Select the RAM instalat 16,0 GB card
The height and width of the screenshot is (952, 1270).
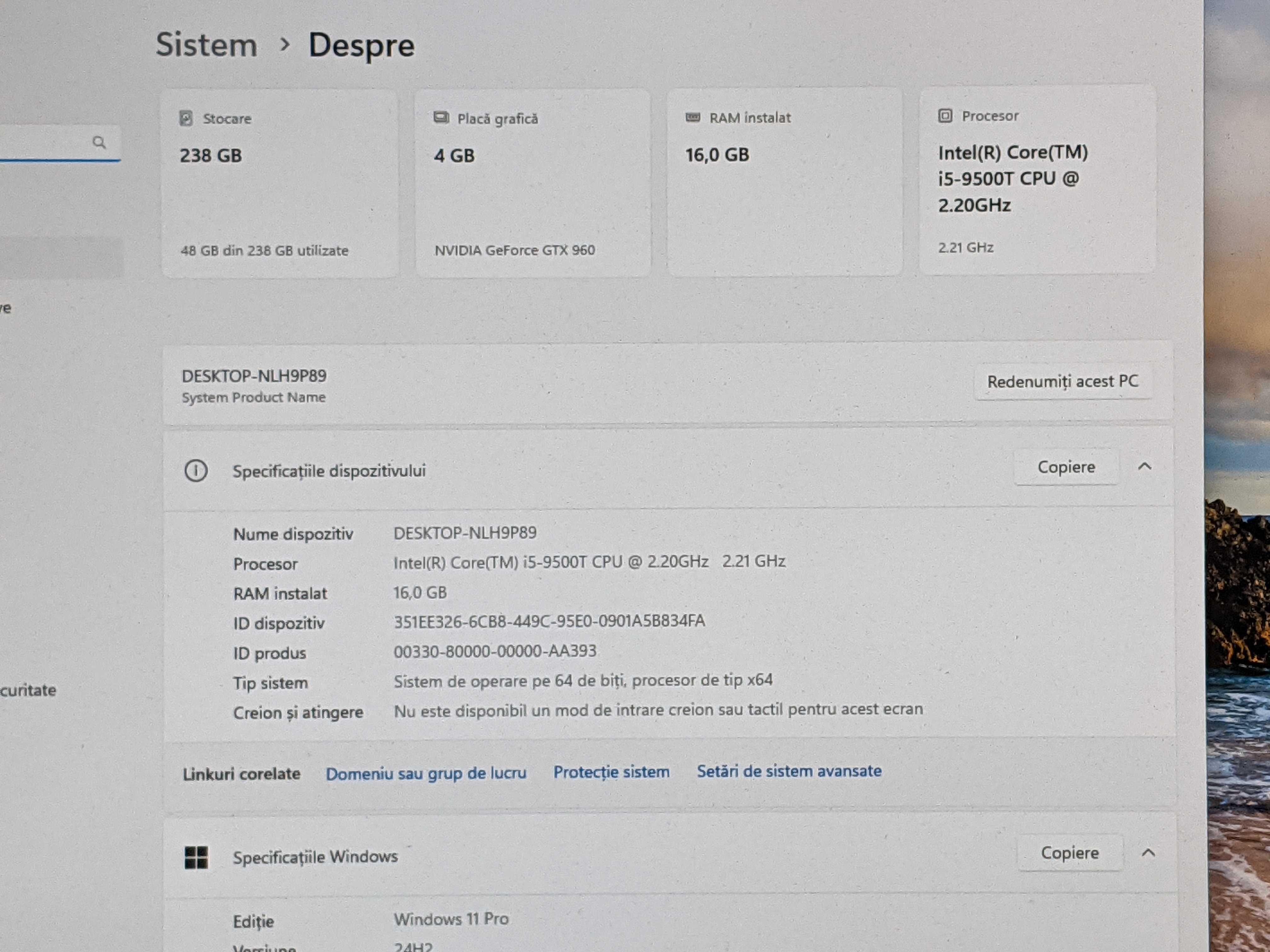785,181
